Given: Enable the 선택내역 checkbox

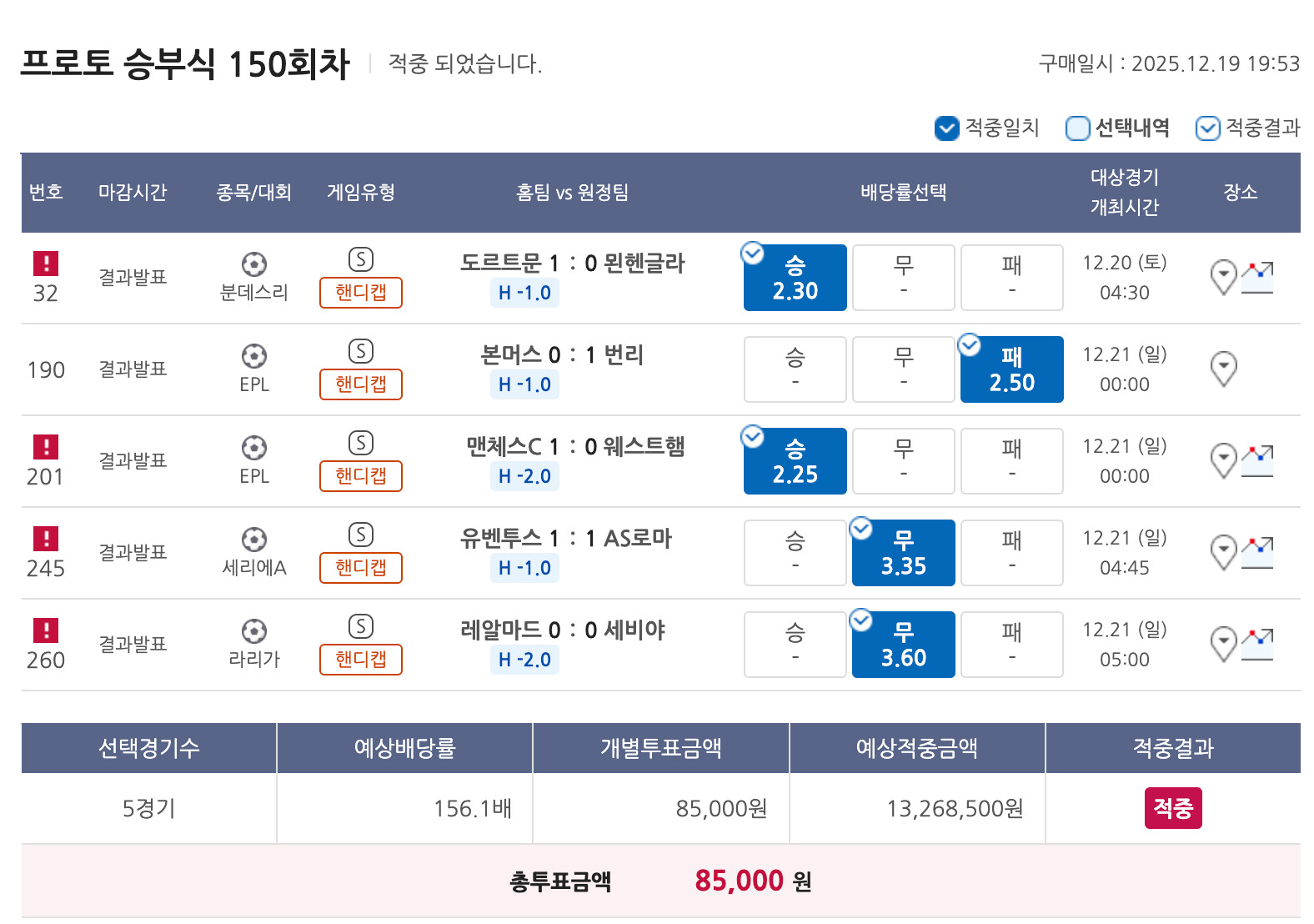Looking at the screenshot, I should [1077, 128].
